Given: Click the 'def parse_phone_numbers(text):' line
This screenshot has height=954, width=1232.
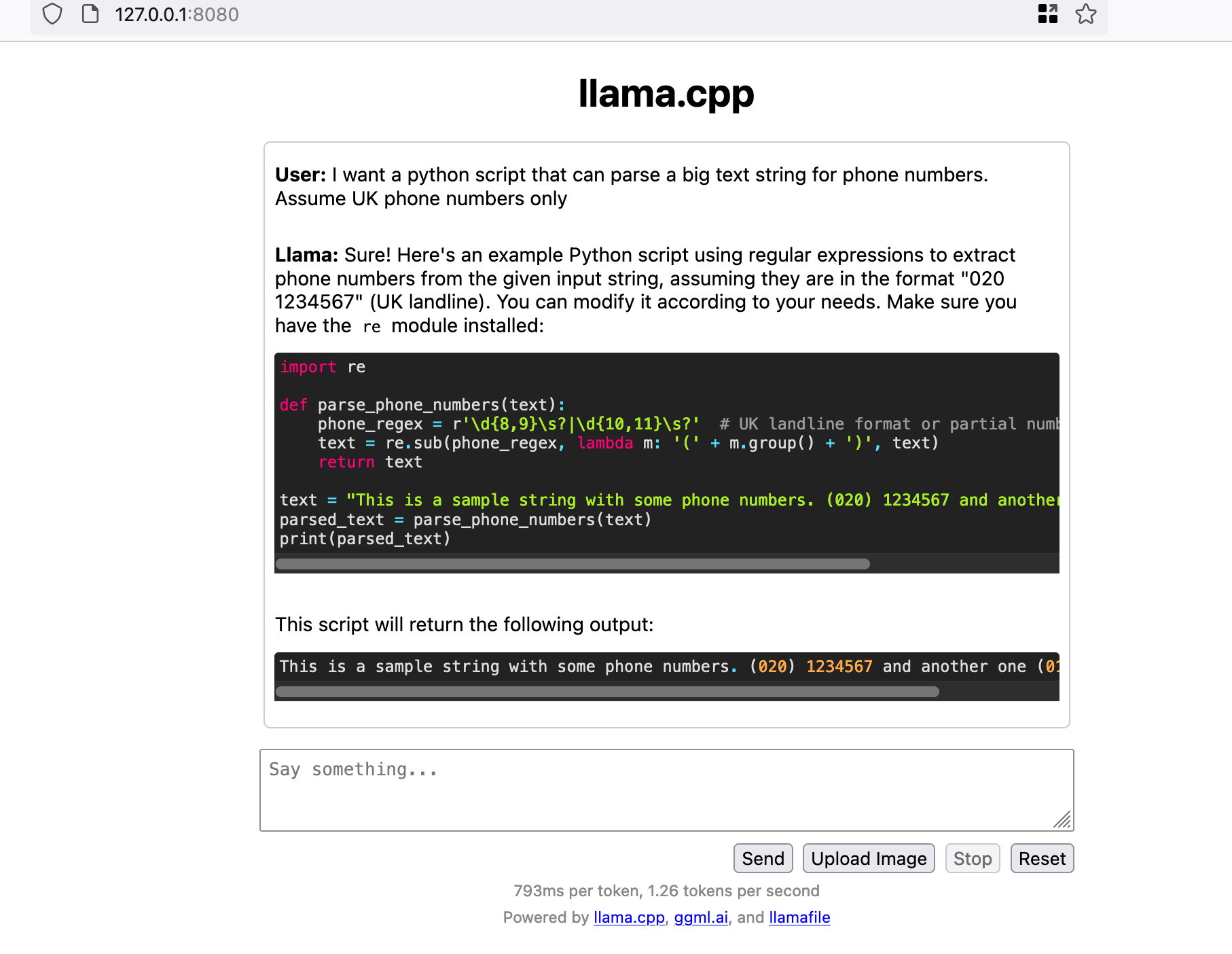Looking at the screenshot, I should pos(422,405).
